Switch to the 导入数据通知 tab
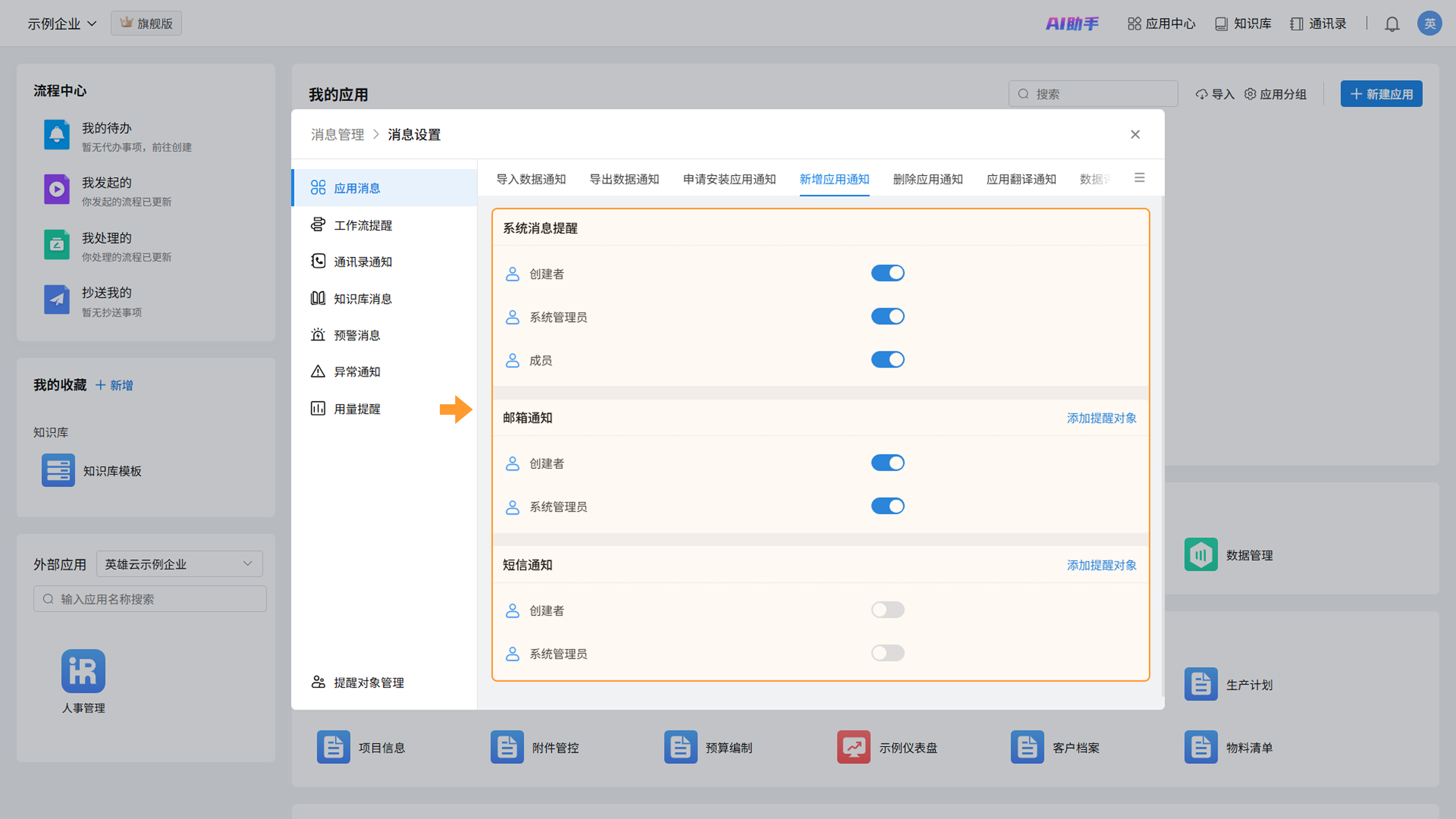Viewport: 1456px width, 819px height. click(531, 179)
